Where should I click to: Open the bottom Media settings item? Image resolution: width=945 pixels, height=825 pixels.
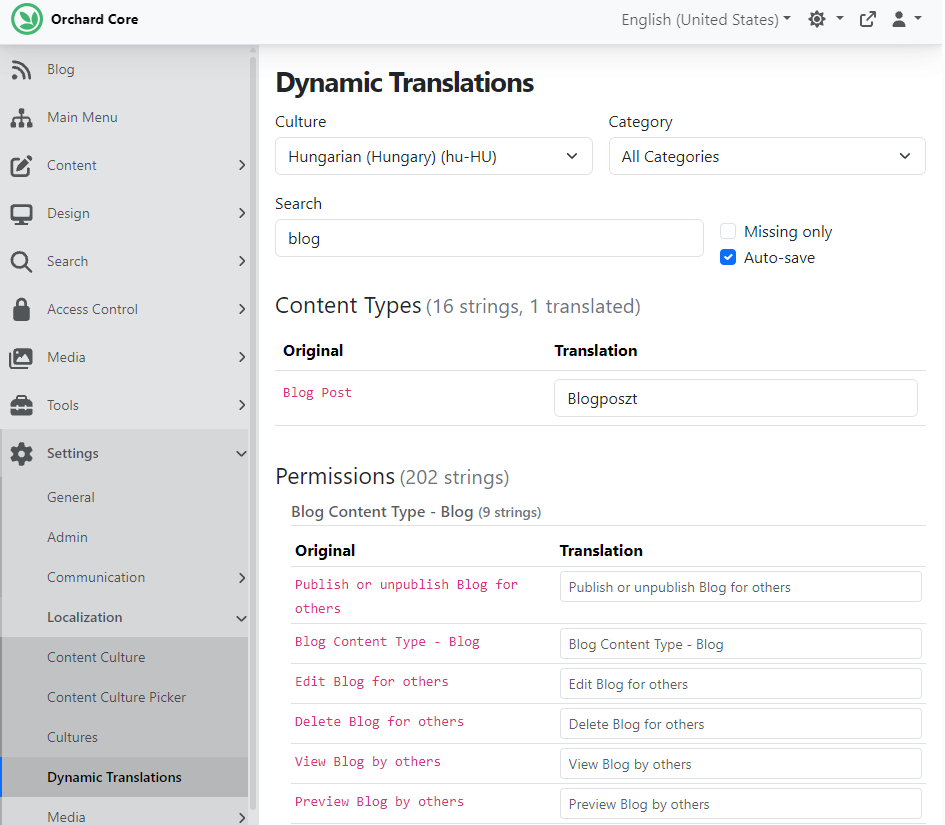click(x=66, y=817)
